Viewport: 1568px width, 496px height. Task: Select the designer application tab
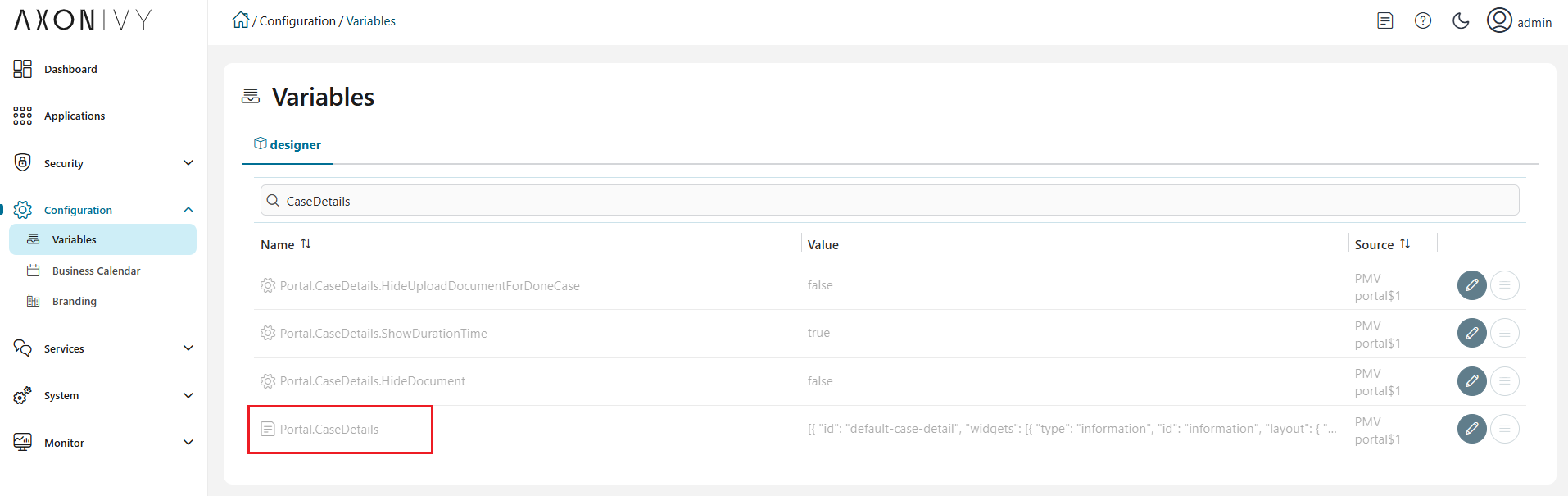click(288, 145)
